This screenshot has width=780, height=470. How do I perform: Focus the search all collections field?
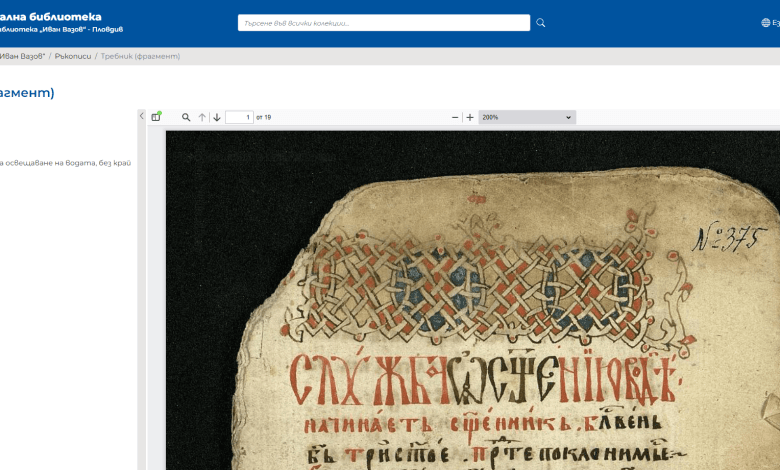(384, 23)
